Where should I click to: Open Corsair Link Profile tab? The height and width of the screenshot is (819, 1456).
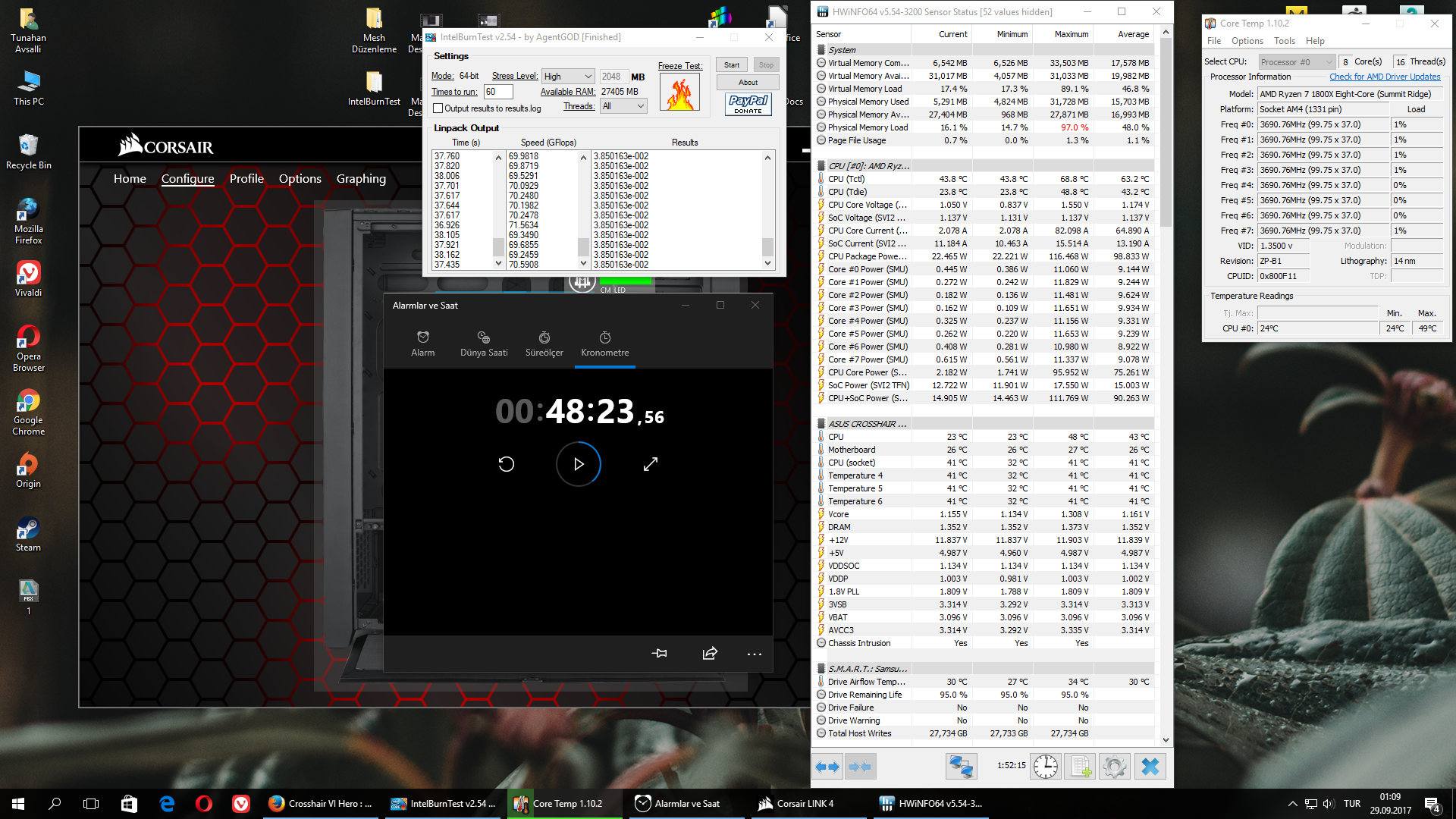click(247, 179)
